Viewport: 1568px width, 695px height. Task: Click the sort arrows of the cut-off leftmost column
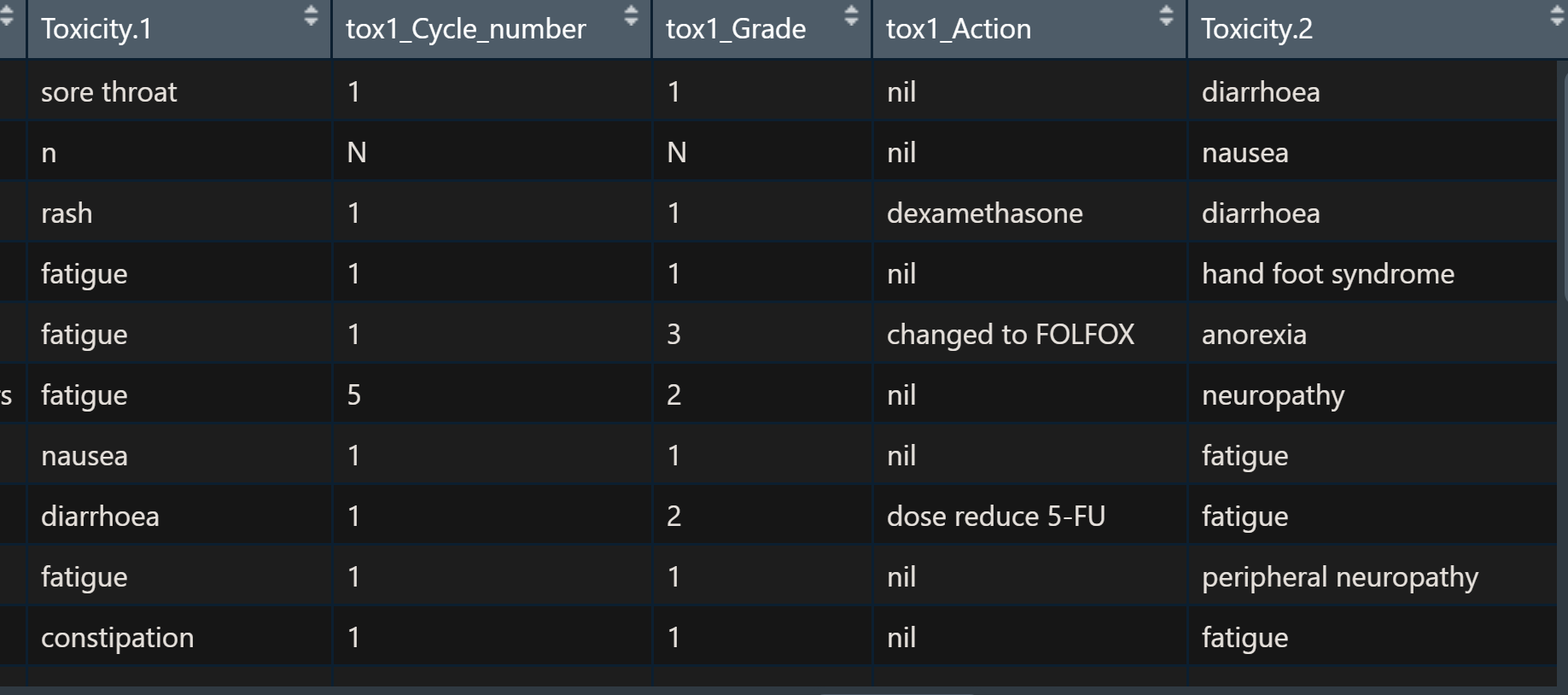7,15
